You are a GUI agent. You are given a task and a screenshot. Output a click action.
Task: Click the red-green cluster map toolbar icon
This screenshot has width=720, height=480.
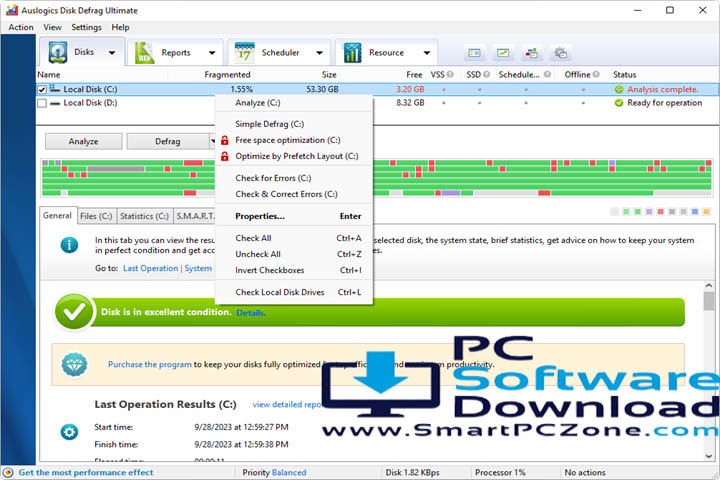[532, 53]
